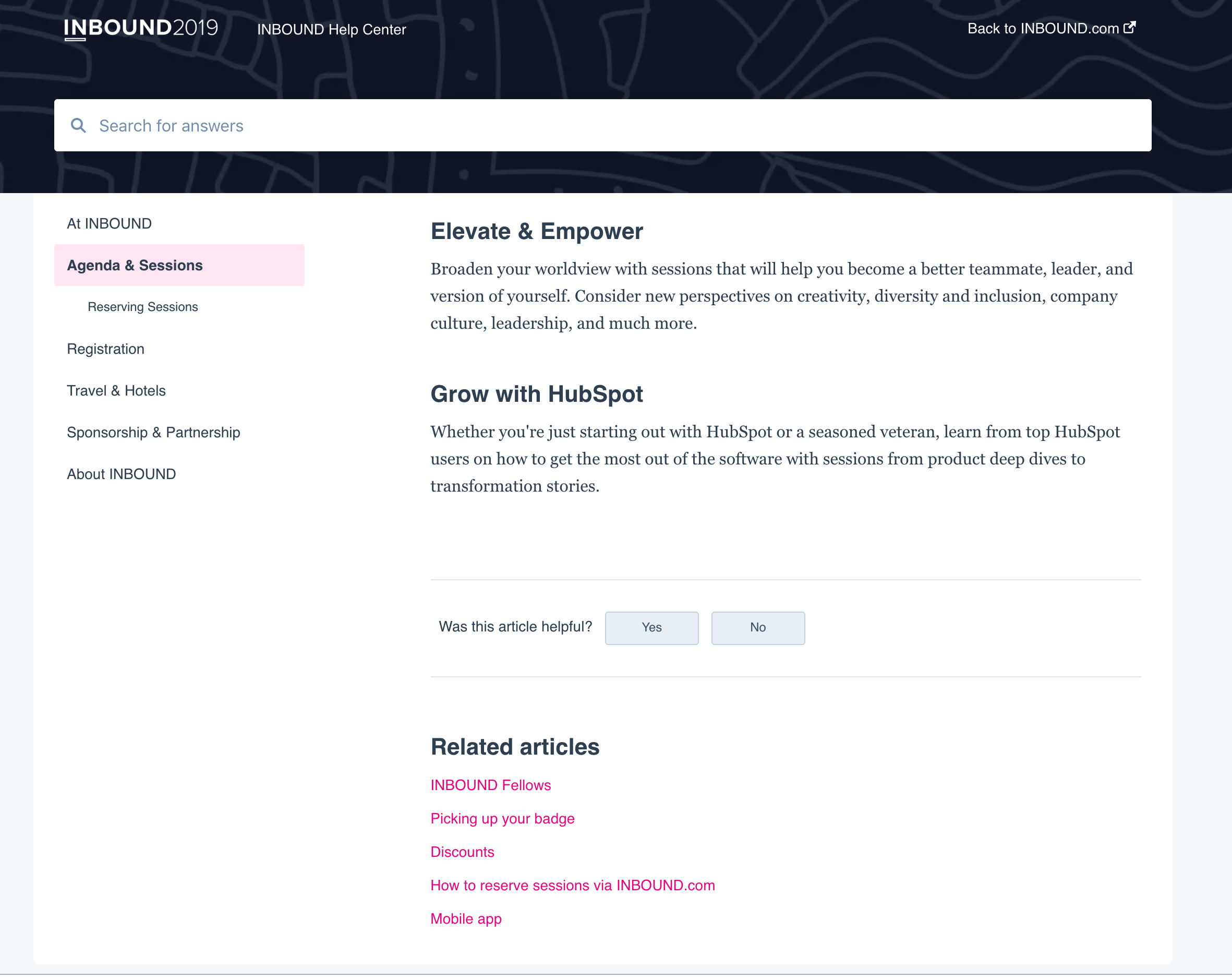Click the external link icon next to INBOUND.com
The width and height of the screenshot is (1232, 979).
tap(1131, 27)
